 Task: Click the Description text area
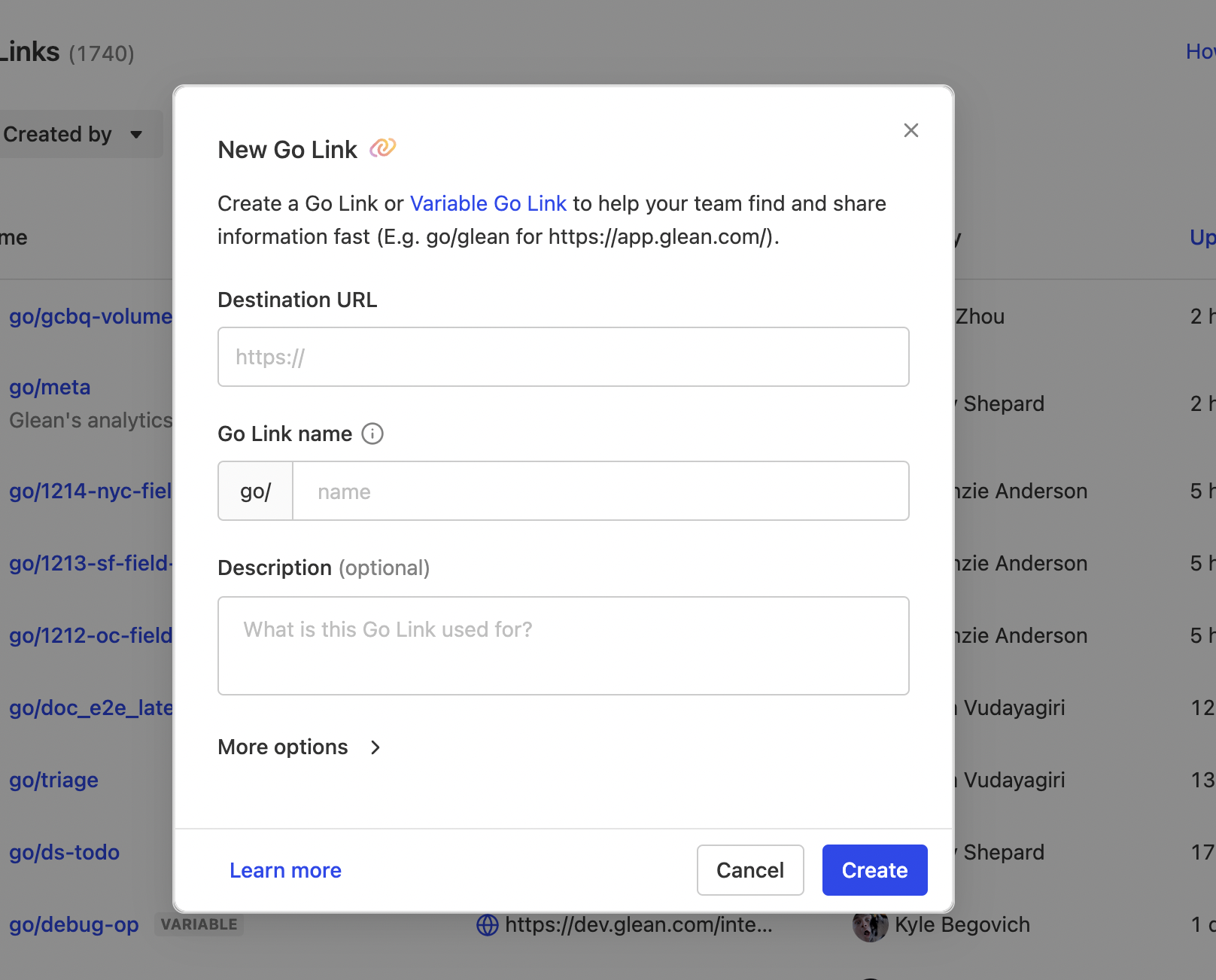tap(563, 646)
